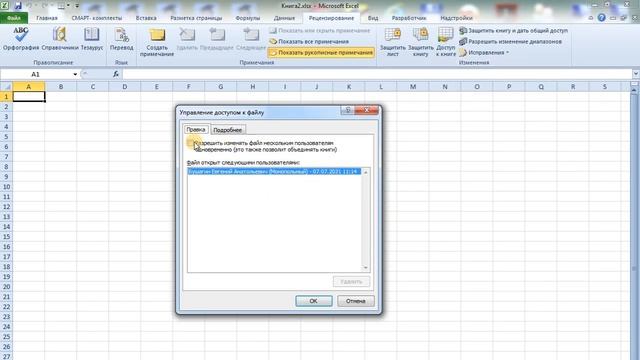The width and height of the screenshot is (640, 360).
Task: Click the Save icon in quick access toolbar
Action: (18, 6)
